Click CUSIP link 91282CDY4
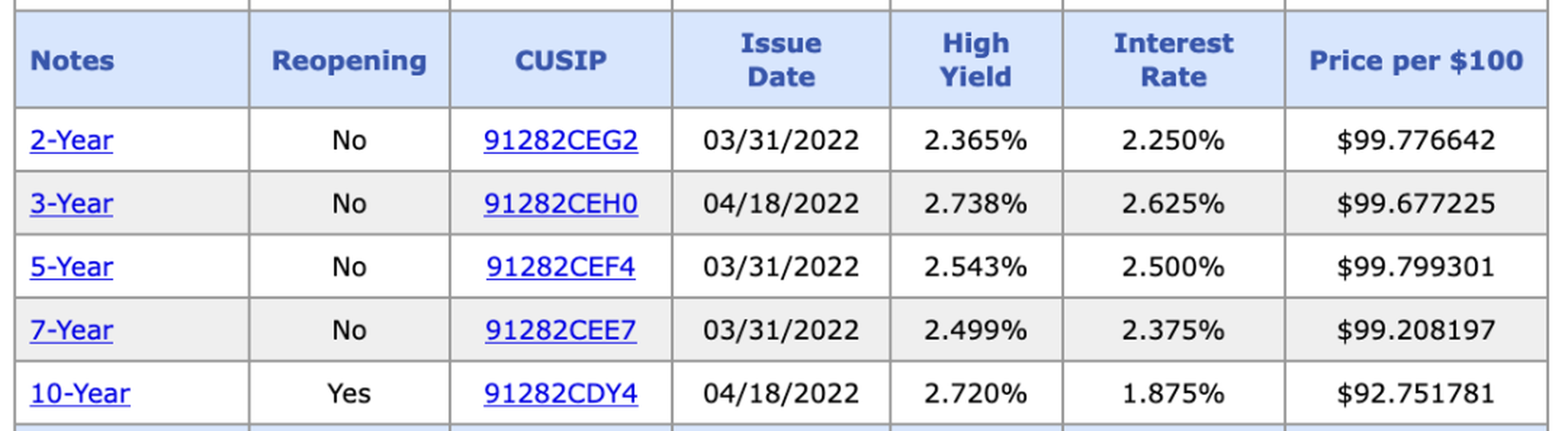Viewport: 1568px width, 431px height. pyautogui.click(x=560, y=393)
